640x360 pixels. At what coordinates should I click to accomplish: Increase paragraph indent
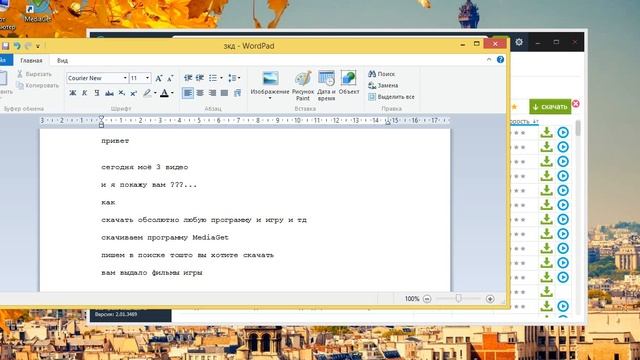pyautogui.click(x=200, y=78)
